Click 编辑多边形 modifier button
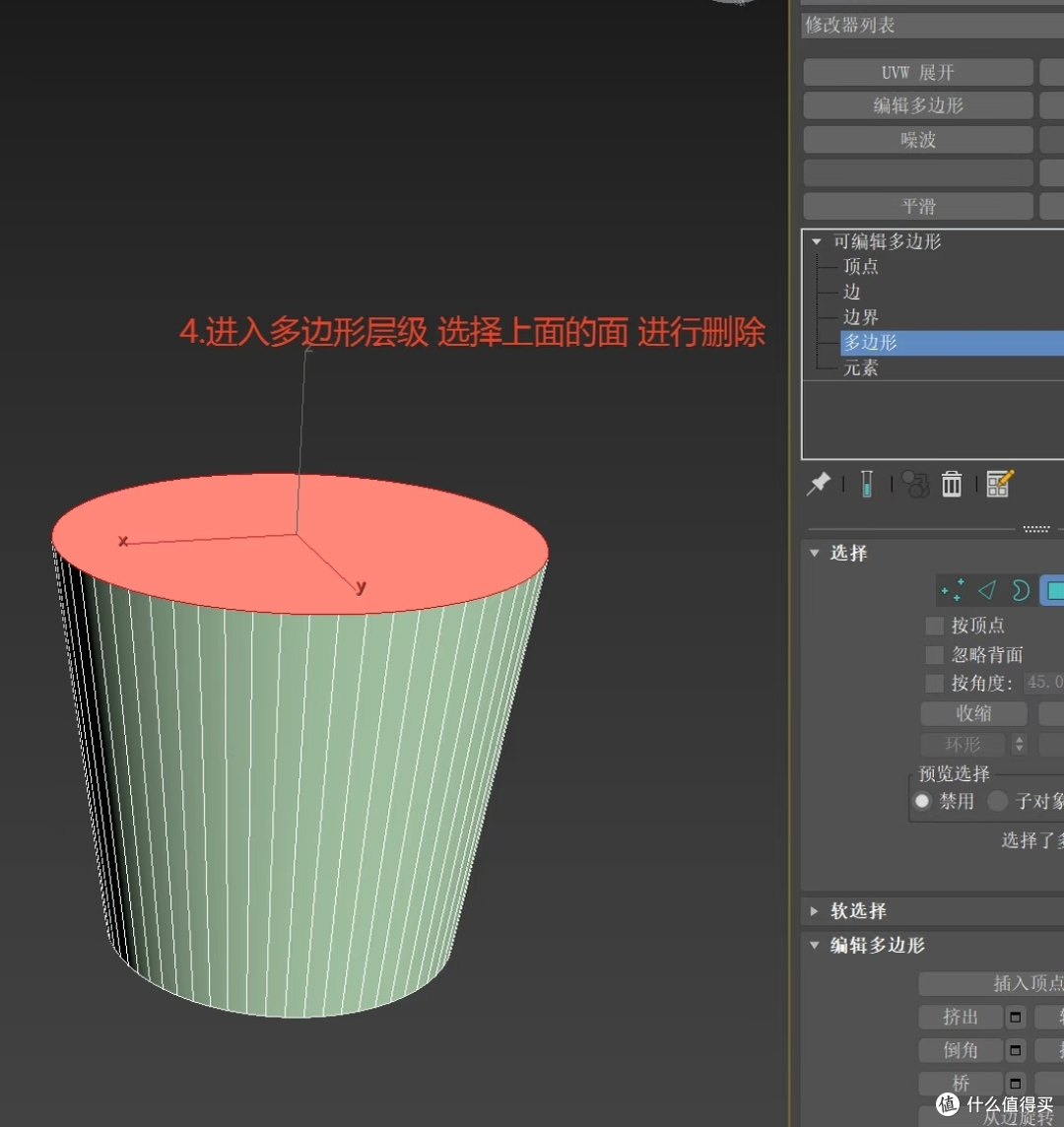The image size is (1064, 1127). 918,105
